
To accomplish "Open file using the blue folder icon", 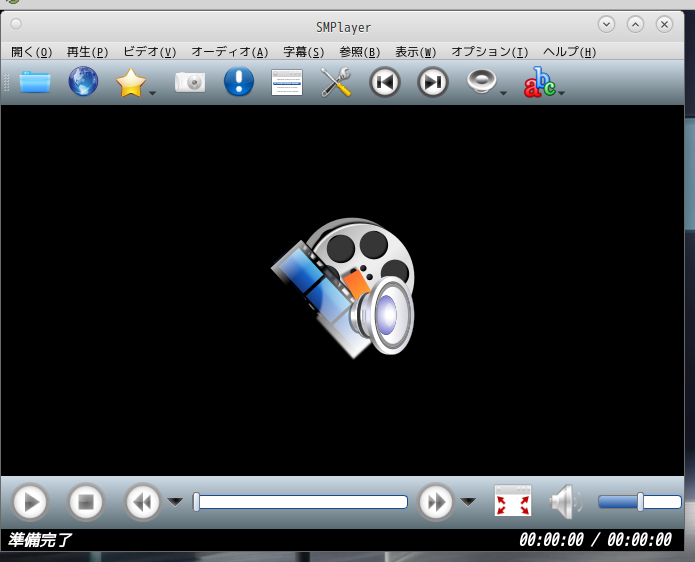I will pos(35,82).
